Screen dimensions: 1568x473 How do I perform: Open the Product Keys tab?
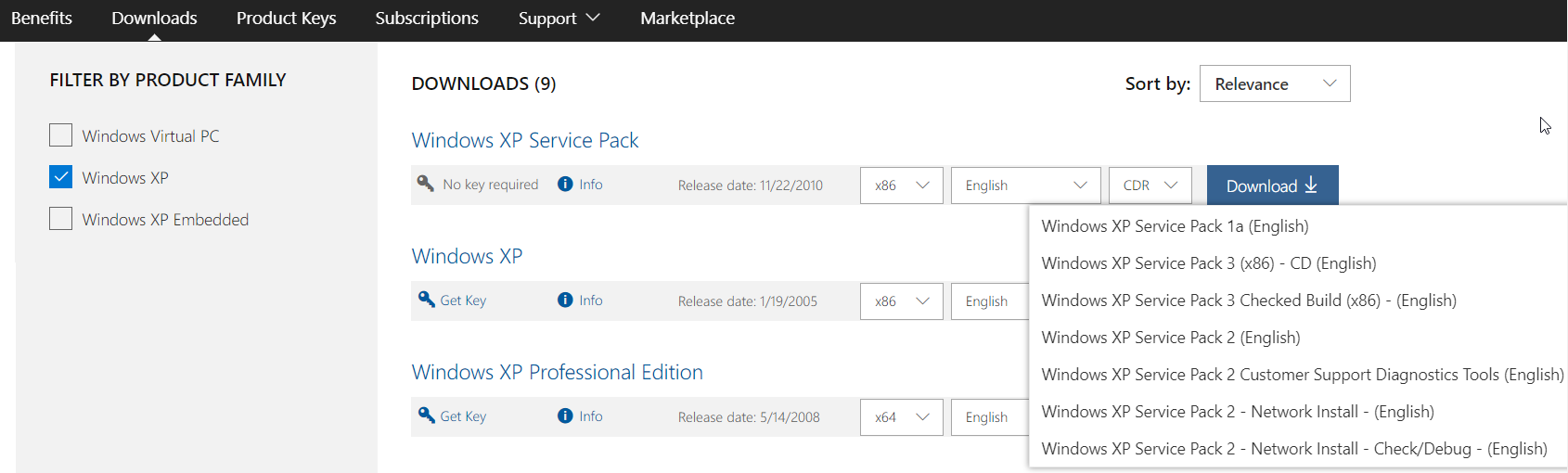pyautogui.click(x=286, y=19)
